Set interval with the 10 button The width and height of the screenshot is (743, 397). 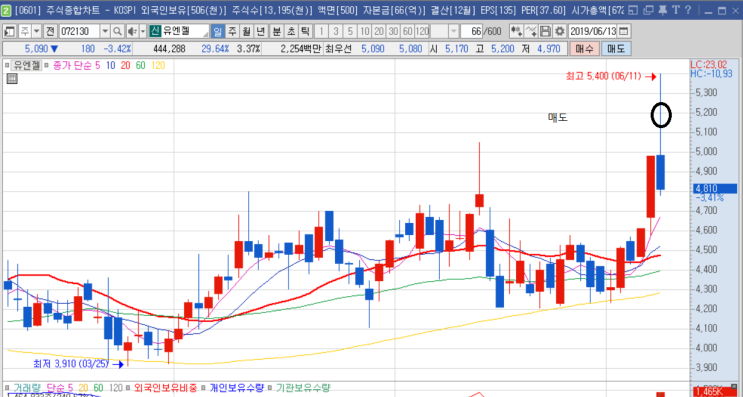pos(364,31)
